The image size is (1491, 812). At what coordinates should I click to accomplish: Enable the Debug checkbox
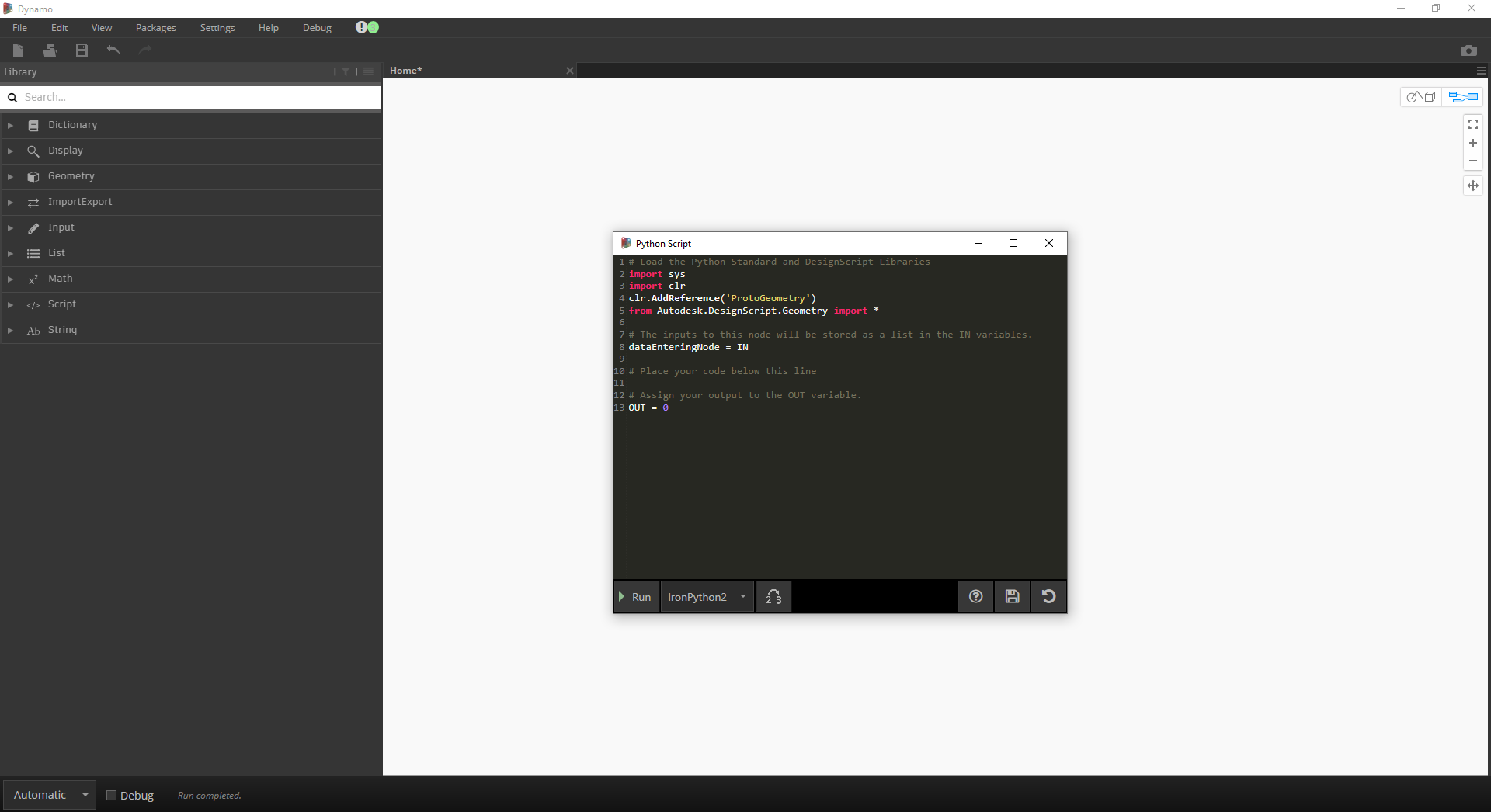tap(111, 795)
